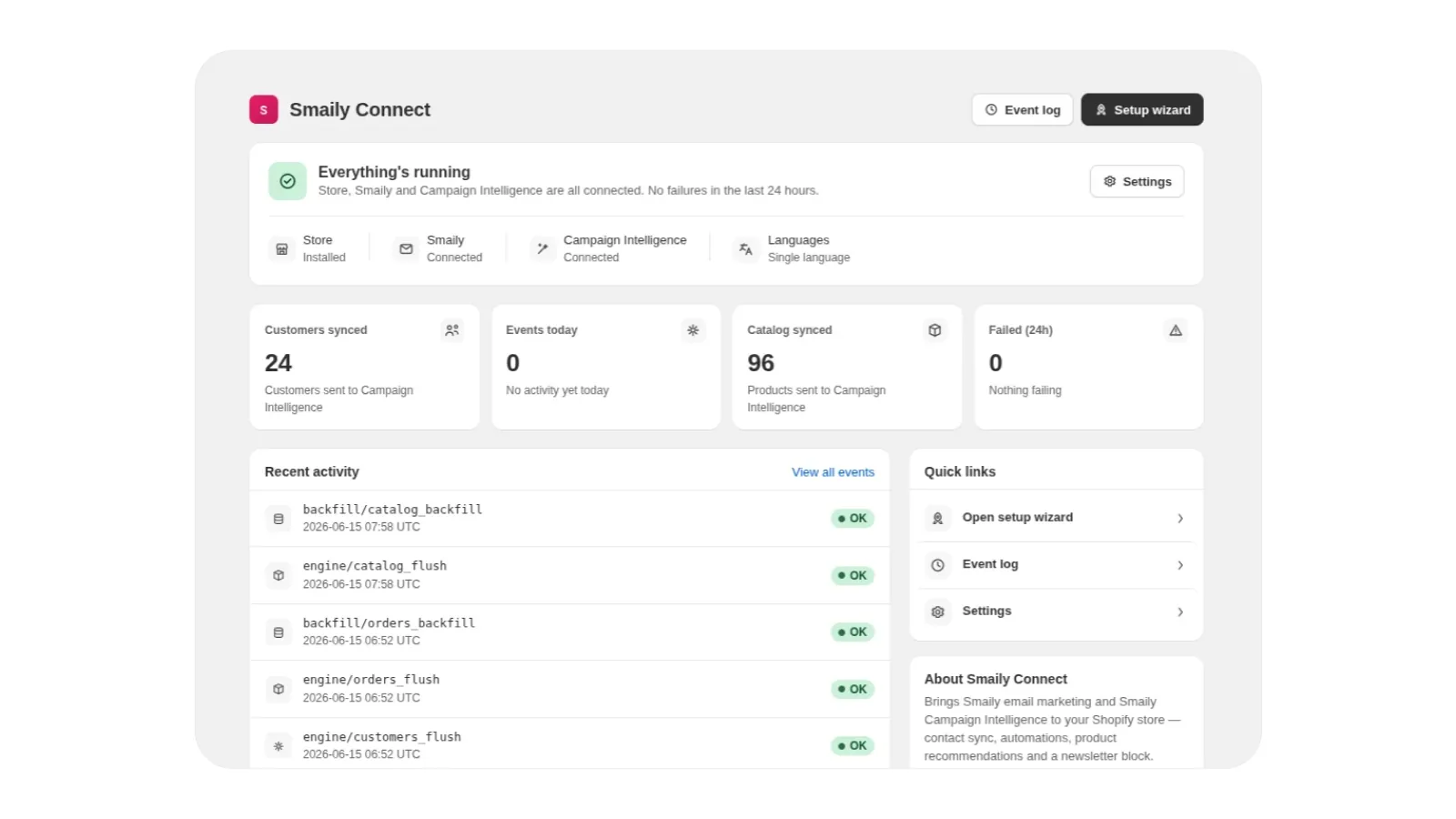Viewport: 1456px width, 819px height.
Task: Click the engine/orders_flush cube icon
Action: point(278,689)
